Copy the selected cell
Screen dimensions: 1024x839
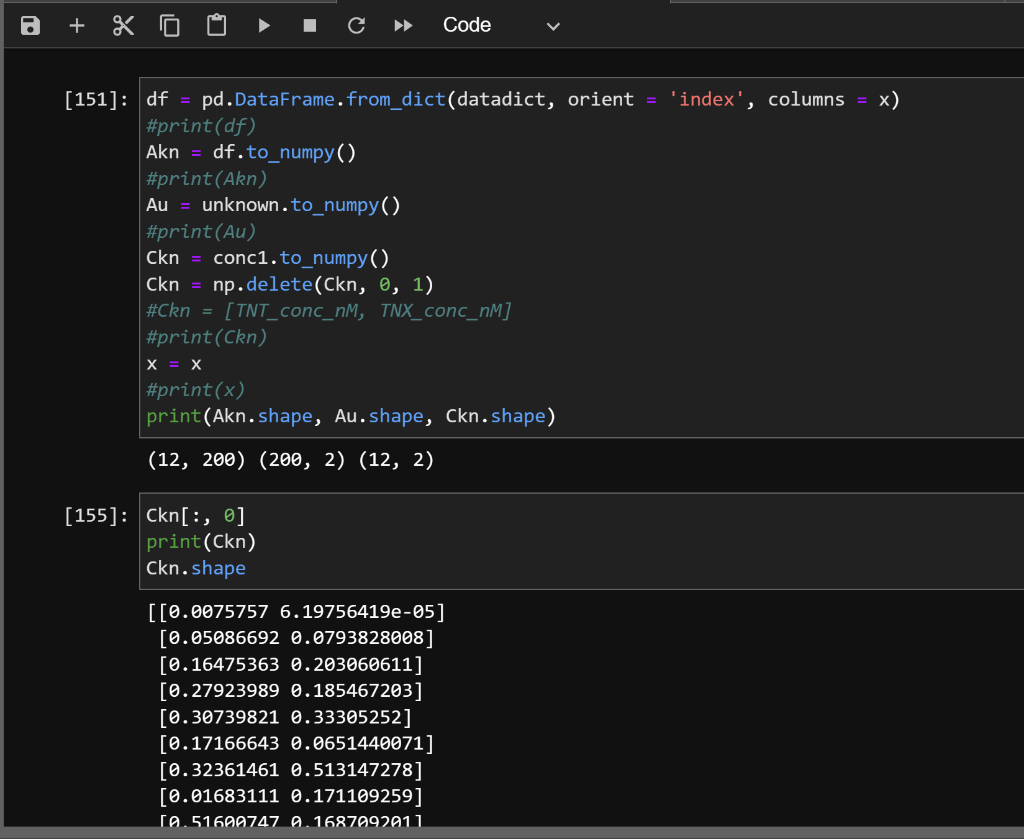(170, 25)
